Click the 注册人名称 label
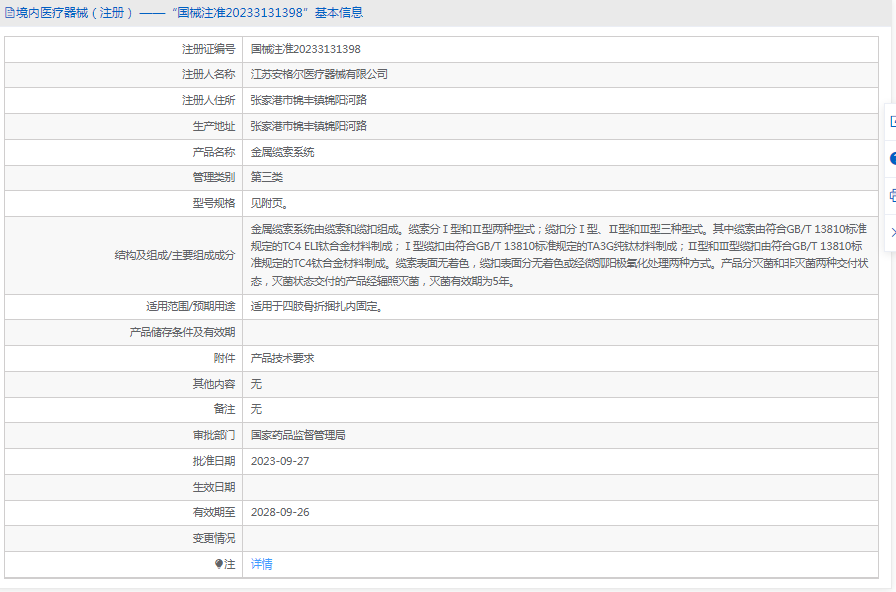Image resolution: width=896 pixels, height=592 pixels. click(x=209, y=74)
